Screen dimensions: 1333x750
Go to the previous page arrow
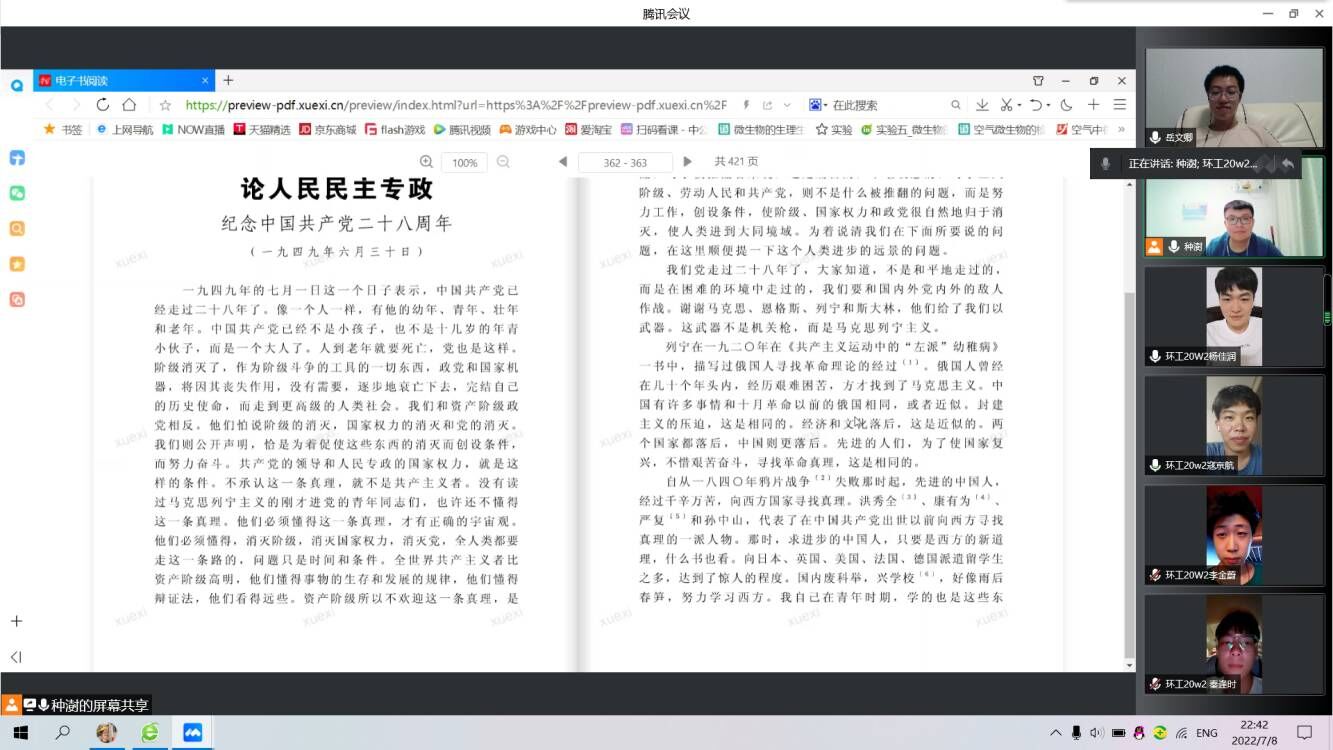[563, 162]
